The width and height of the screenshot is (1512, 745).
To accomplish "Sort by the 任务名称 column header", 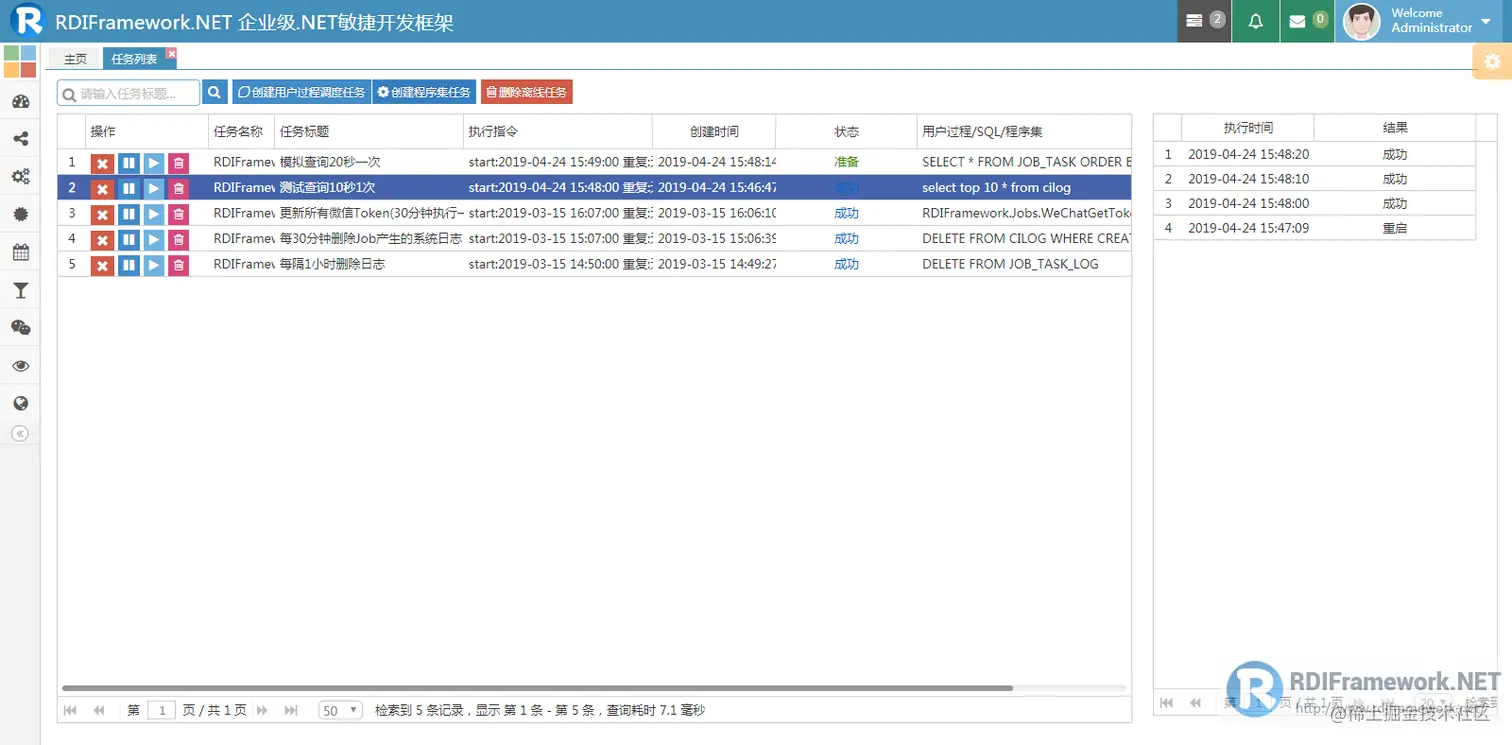I will click(x=241, y=131).
